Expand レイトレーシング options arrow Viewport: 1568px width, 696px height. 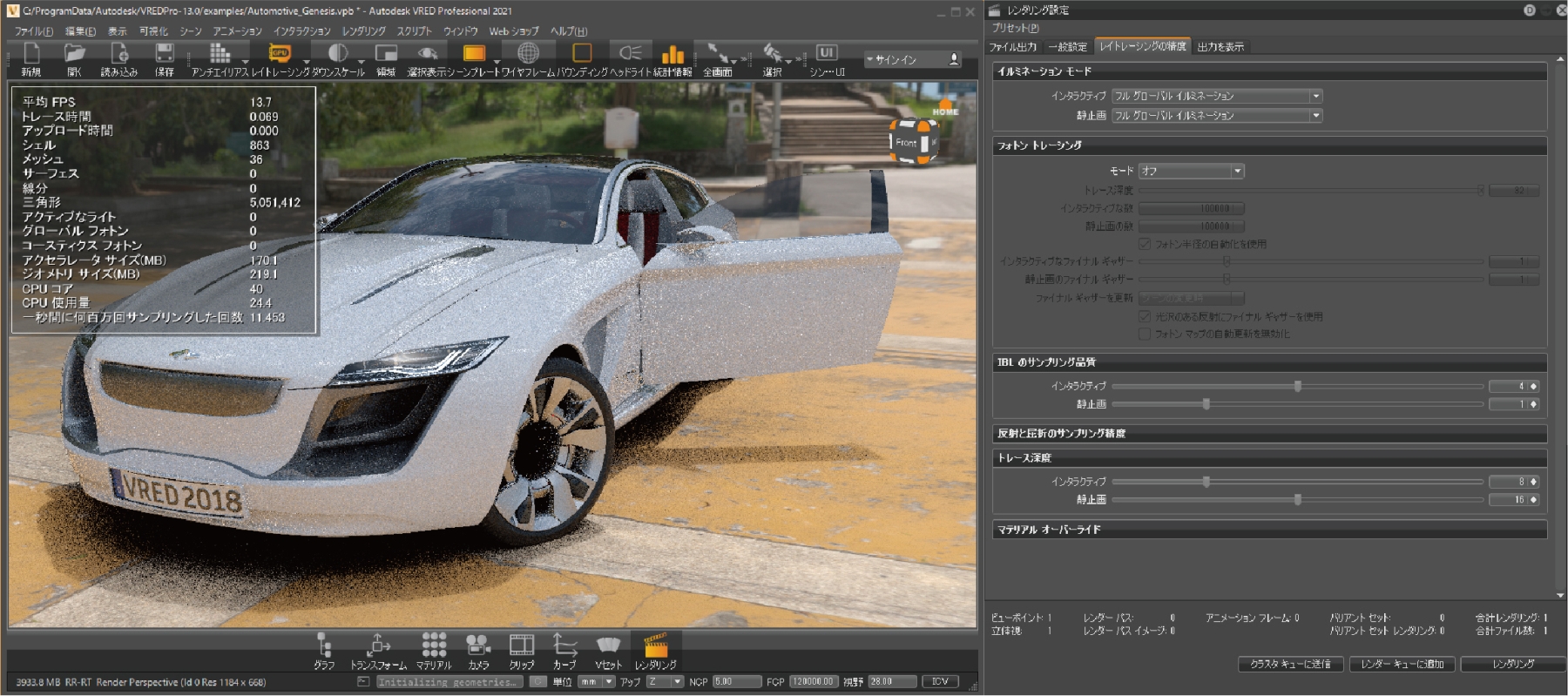(306, 62)
